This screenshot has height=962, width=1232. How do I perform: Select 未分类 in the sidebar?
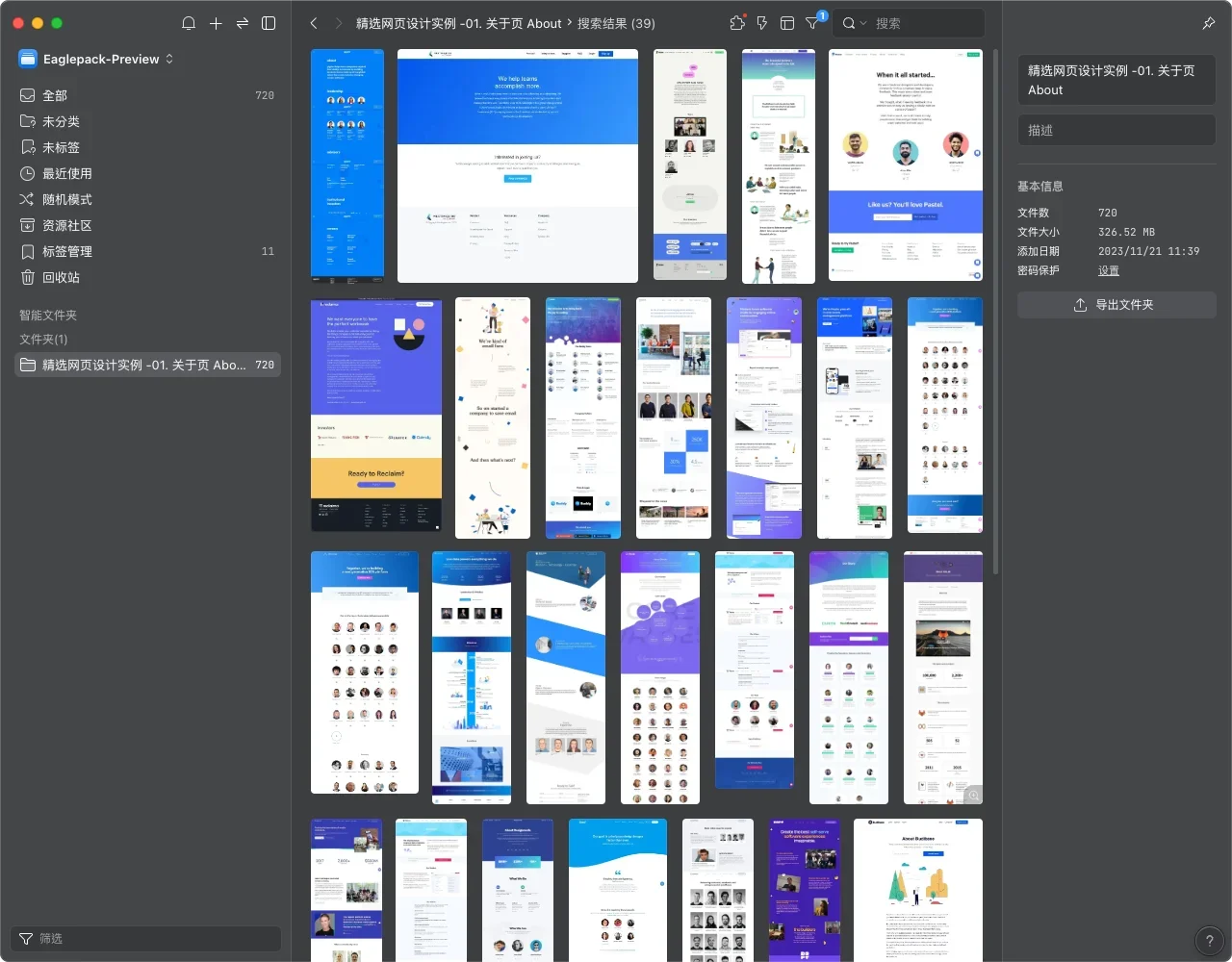click(61, 121)
